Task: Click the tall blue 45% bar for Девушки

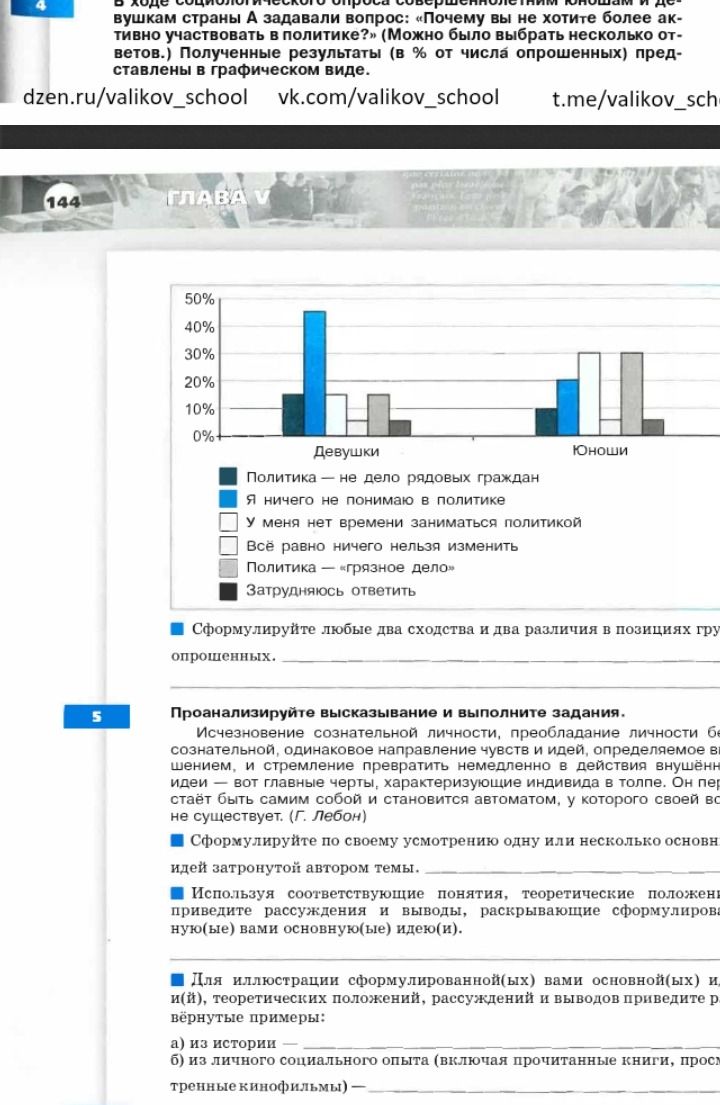Action: (314, 374)
